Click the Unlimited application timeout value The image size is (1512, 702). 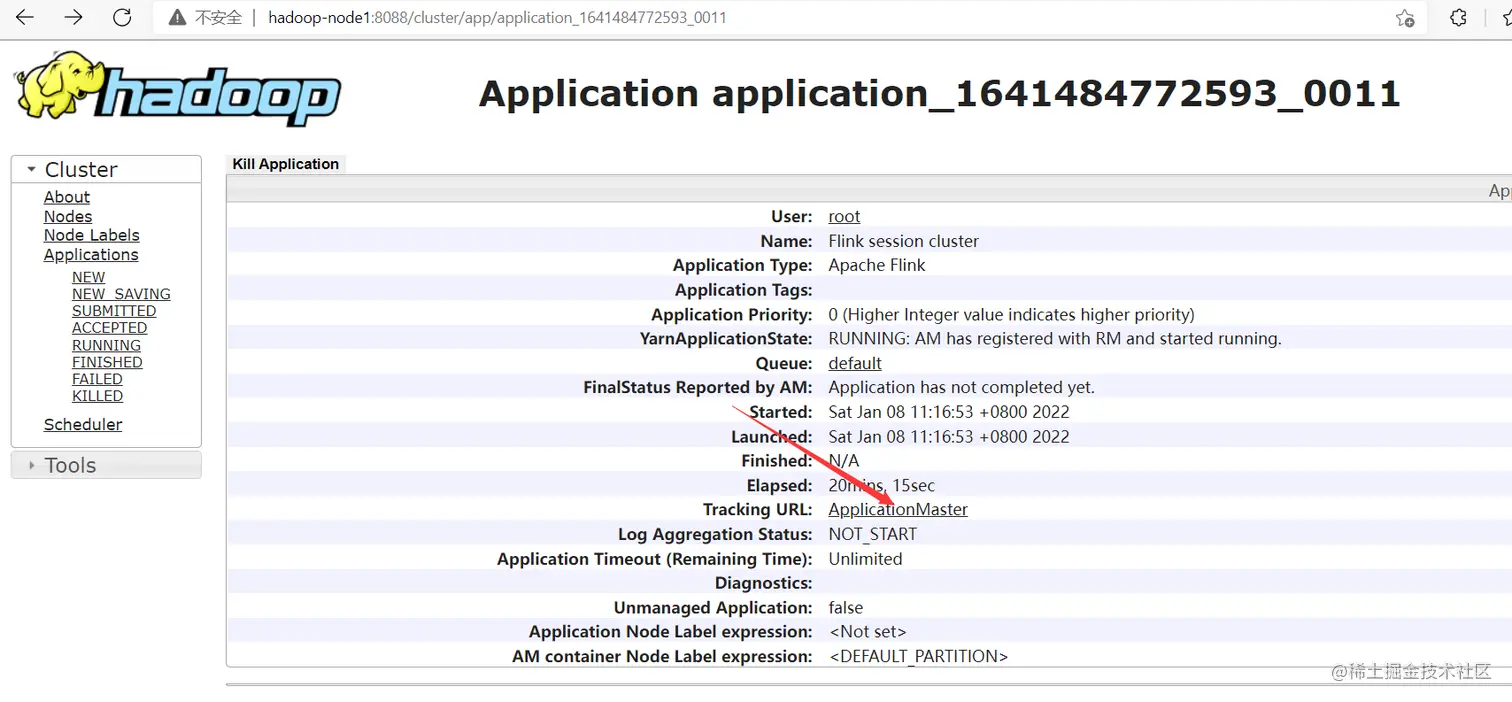[x=865, y=559]
